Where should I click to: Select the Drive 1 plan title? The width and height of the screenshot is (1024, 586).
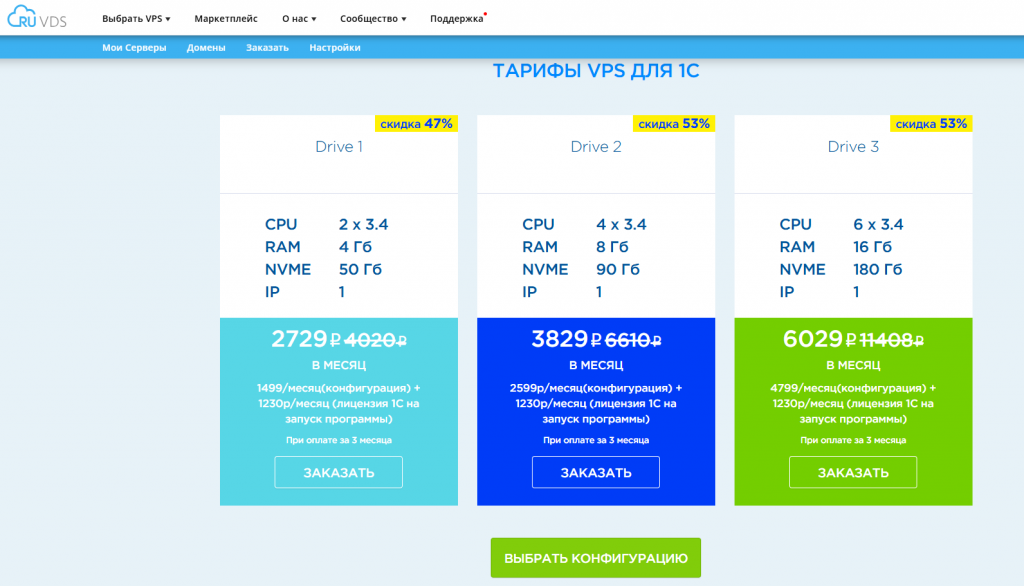point(339,146)
